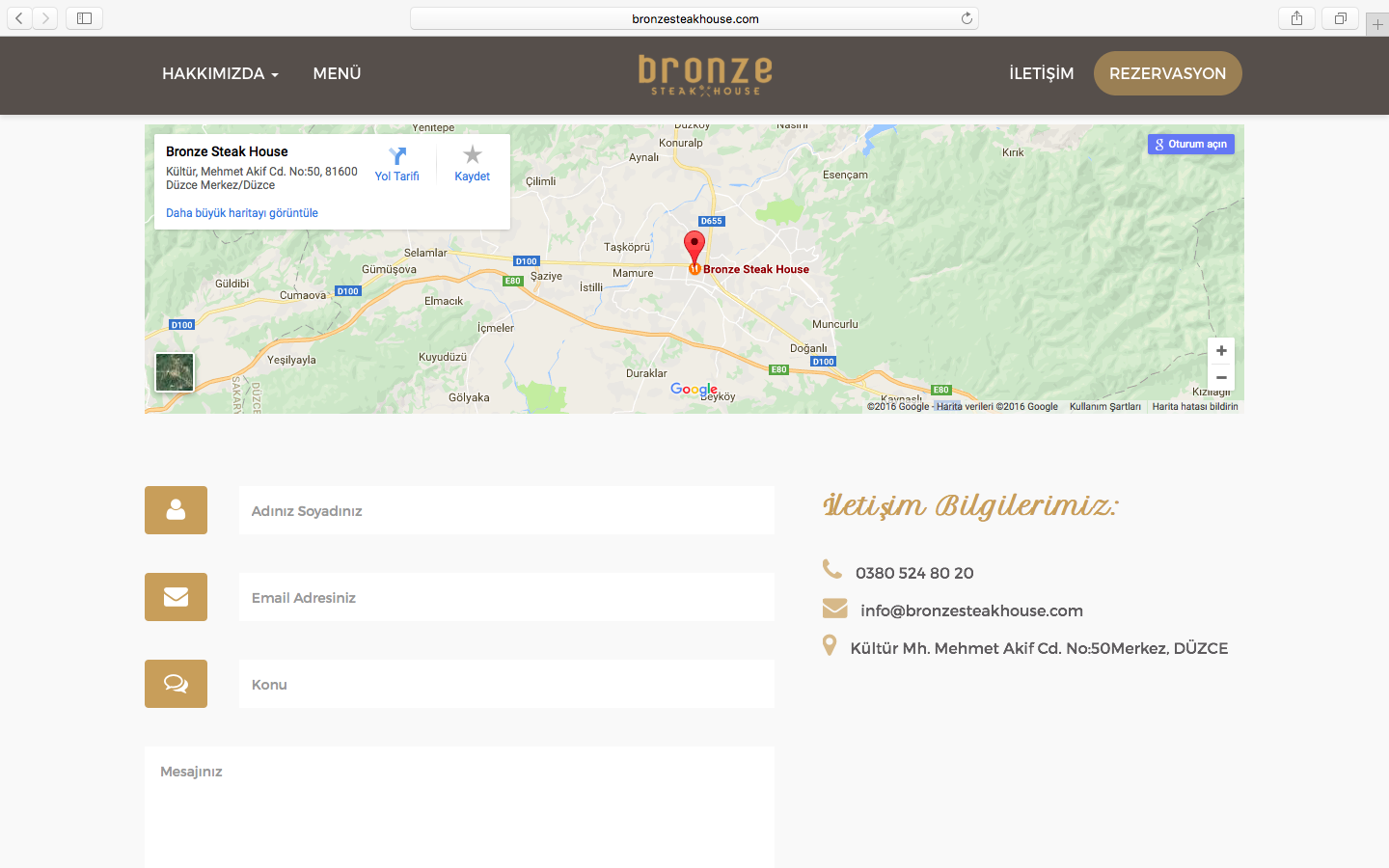Click info@bronzesteakhouse.com email address
The image size is (1389, 868).
coord(971,610)
